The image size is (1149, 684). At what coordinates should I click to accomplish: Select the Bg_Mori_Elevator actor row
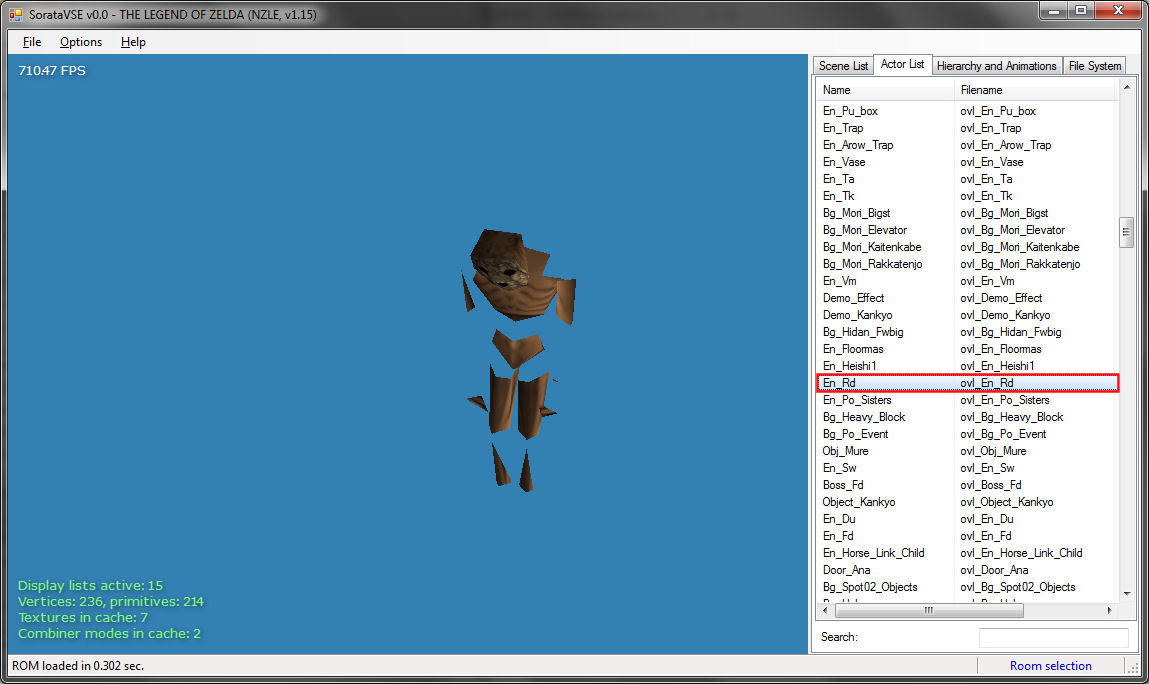click(x=967, y=230)
